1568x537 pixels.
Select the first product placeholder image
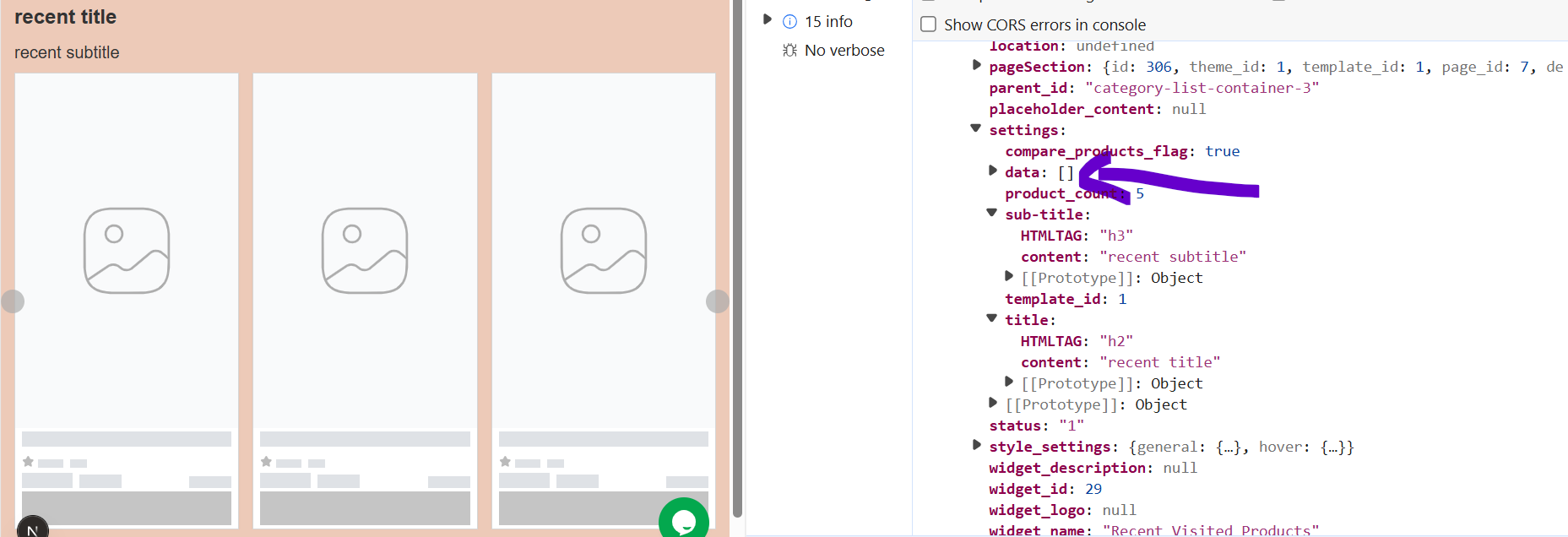coord(127,251)
